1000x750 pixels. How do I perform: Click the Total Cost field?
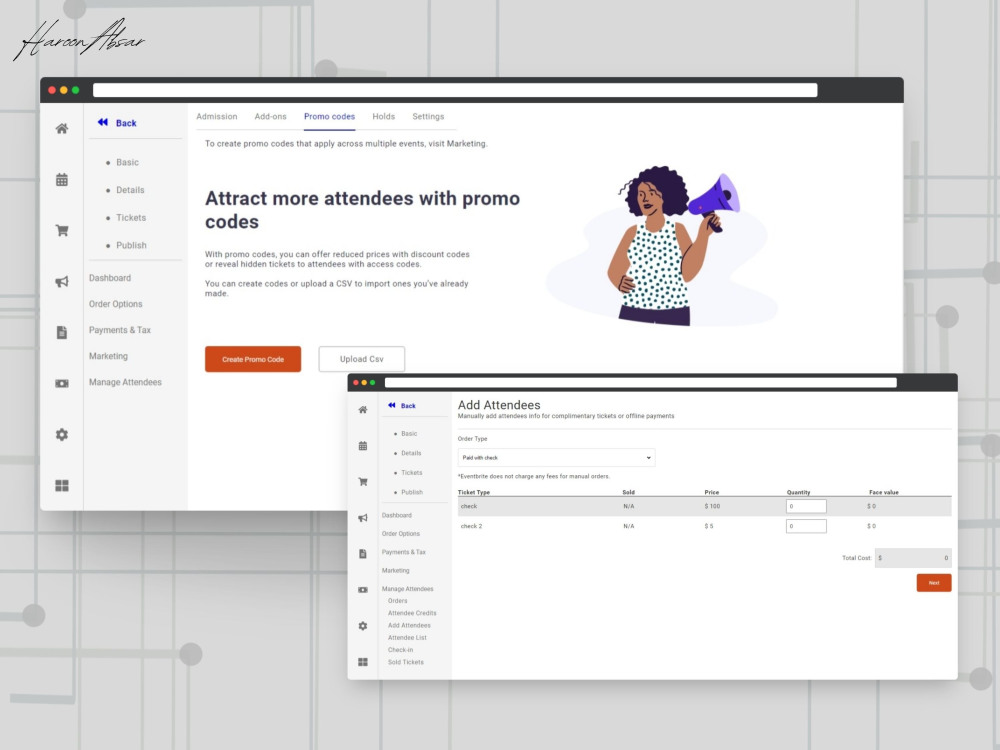(913, 558)
